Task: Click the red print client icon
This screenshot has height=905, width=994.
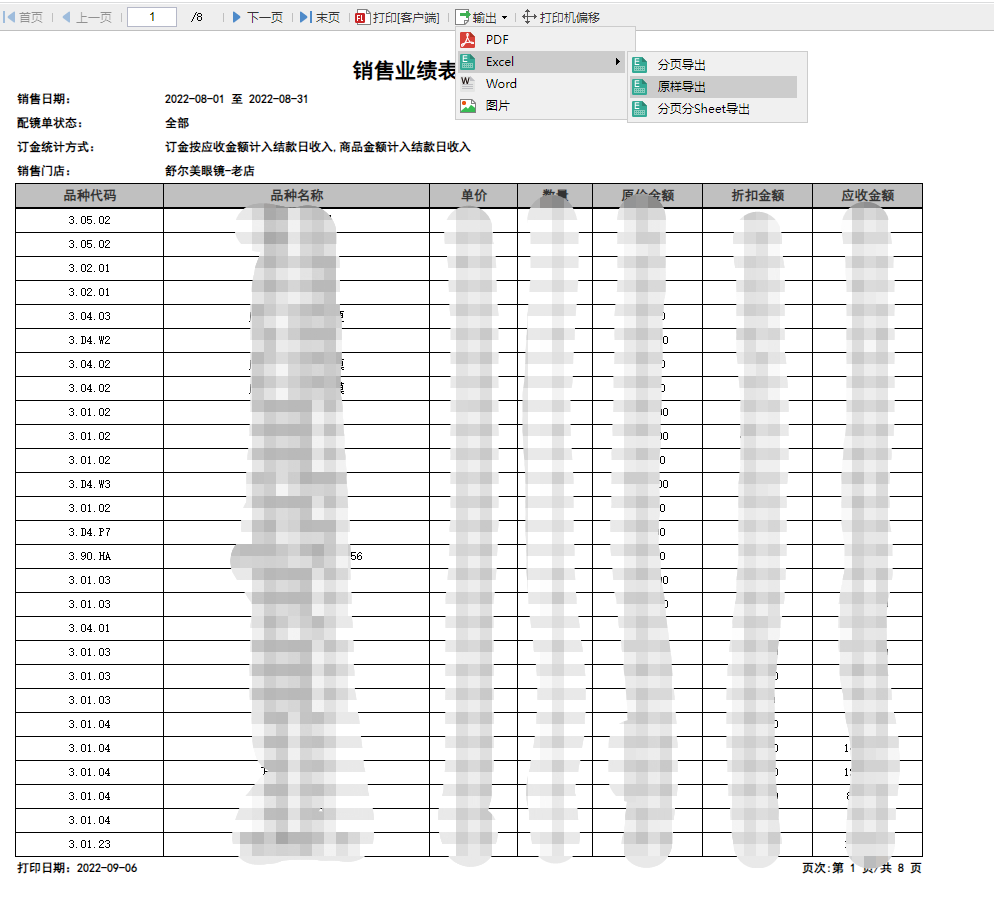Action: coord(362,17)
